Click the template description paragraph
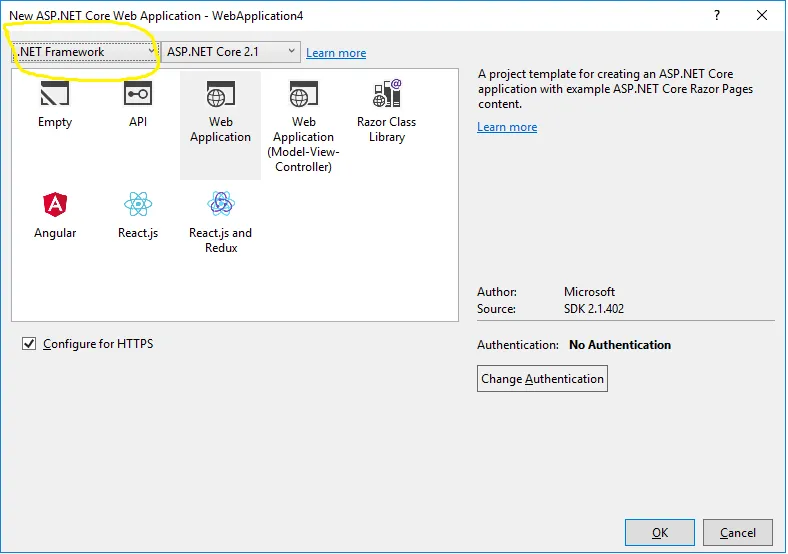788x554 pixels. tap(615, 89)
